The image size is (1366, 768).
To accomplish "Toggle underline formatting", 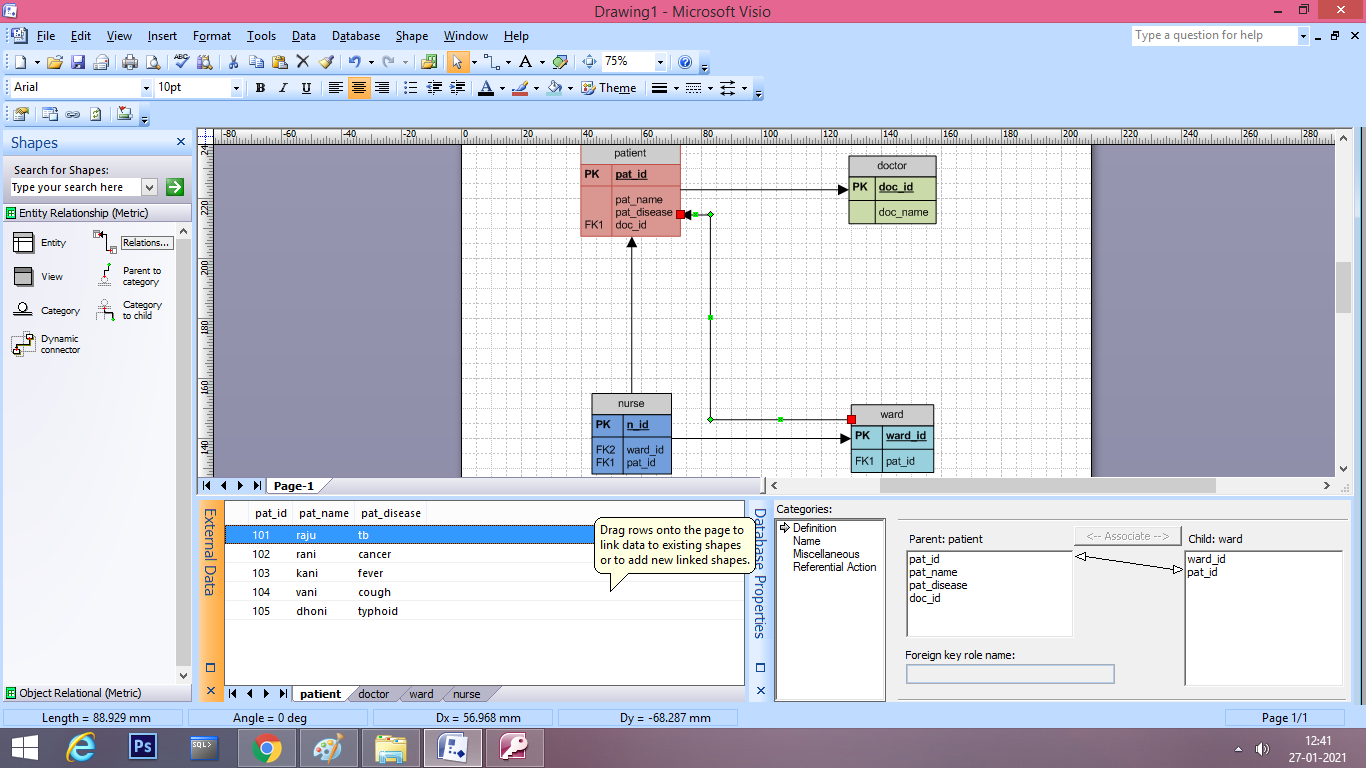I will click(x=305, y=88).
